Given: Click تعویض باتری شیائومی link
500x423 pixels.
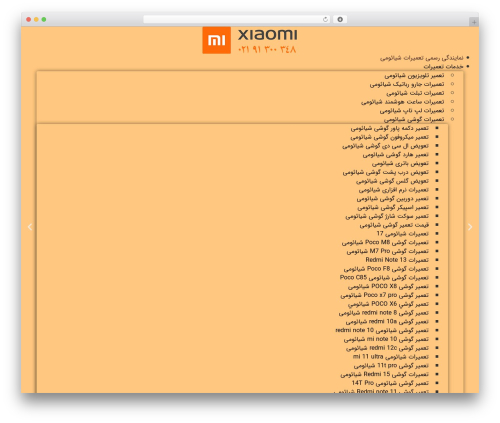Looking at the screenshot, I should (400, 163).
